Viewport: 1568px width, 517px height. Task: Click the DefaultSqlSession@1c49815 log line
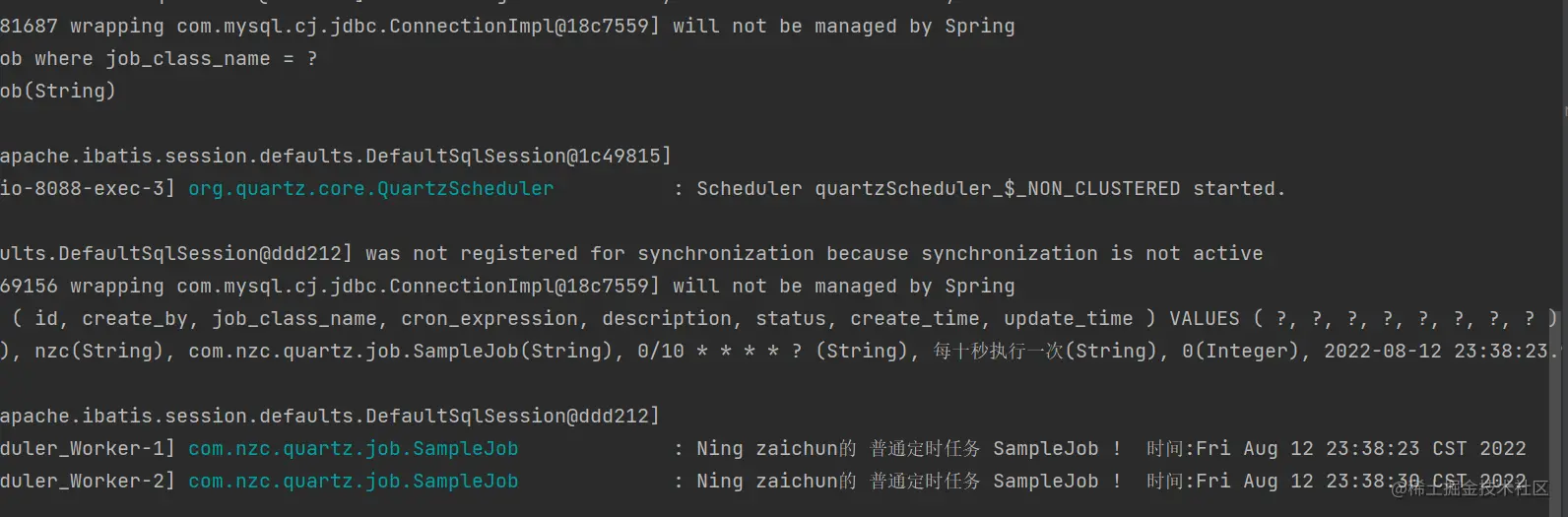[x=335, y=156]
